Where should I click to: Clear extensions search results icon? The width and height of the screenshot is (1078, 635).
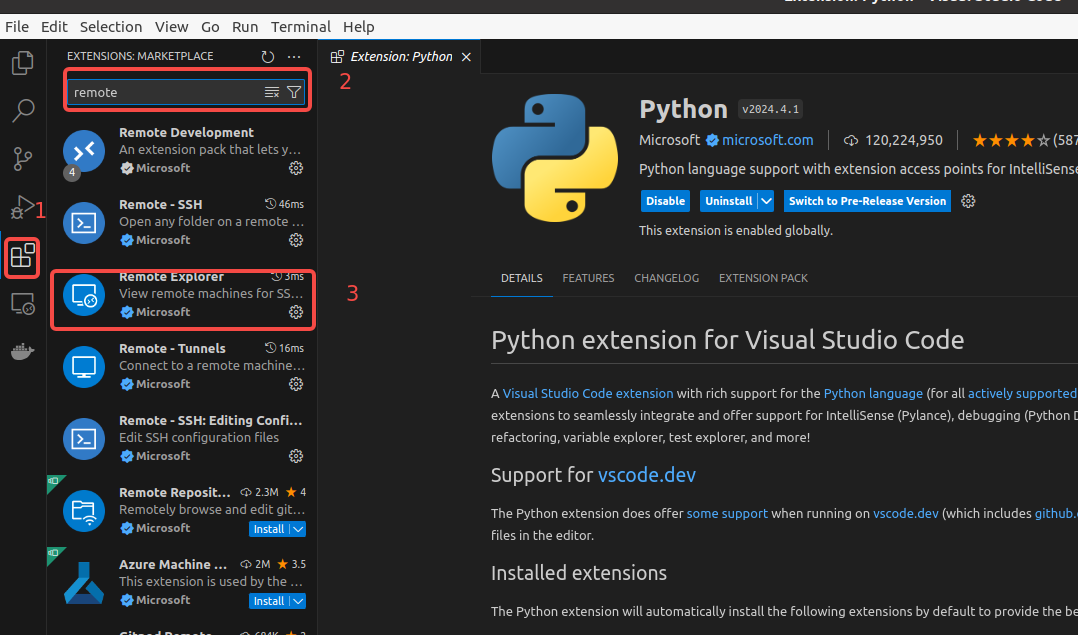(x=272, y=92)
